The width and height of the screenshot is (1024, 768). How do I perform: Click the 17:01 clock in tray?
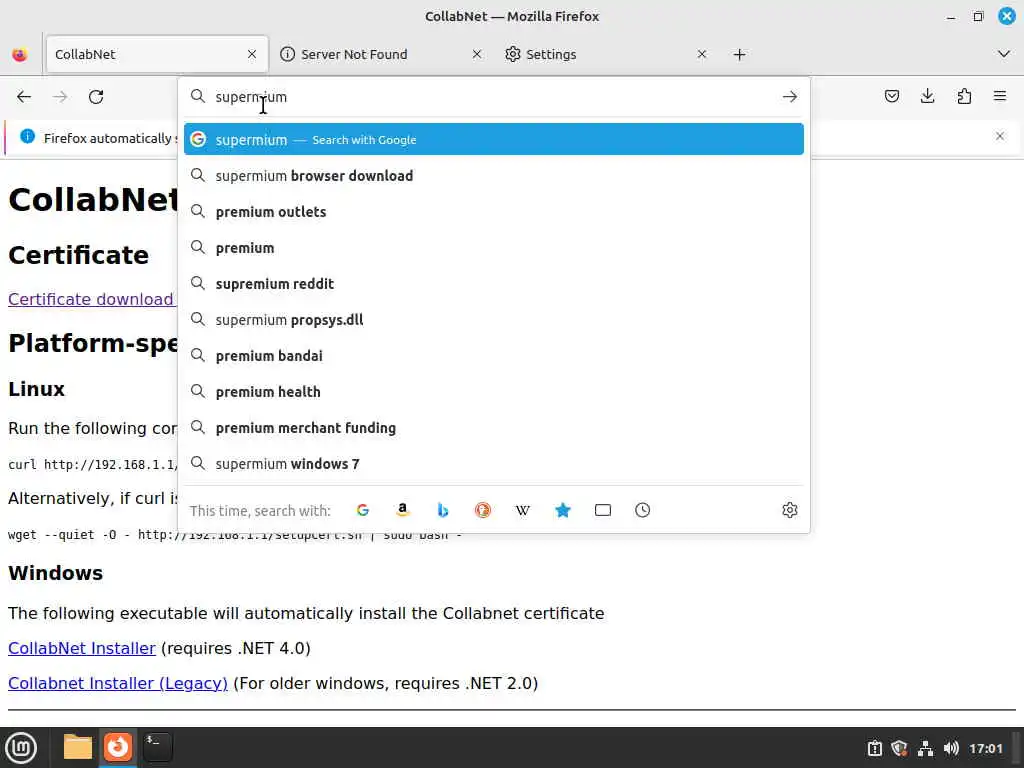tap(985, 748)
